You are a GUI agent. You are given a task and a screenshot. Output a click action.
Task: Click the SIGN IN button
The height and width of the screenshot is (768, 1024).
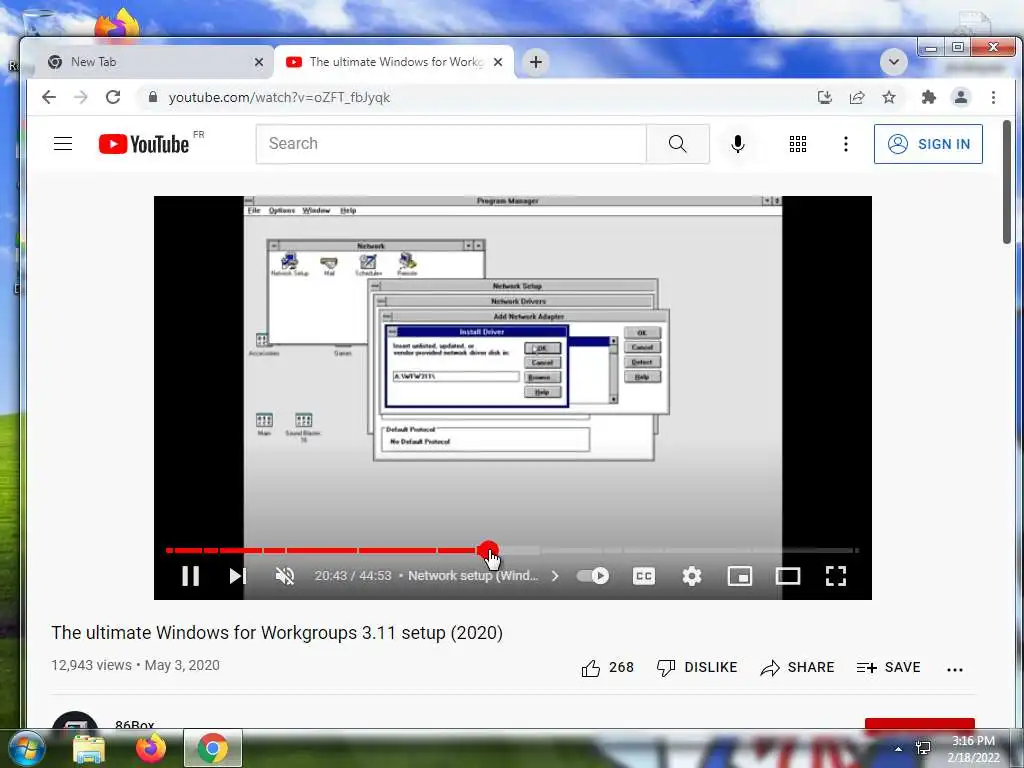(x=928, y=144)
